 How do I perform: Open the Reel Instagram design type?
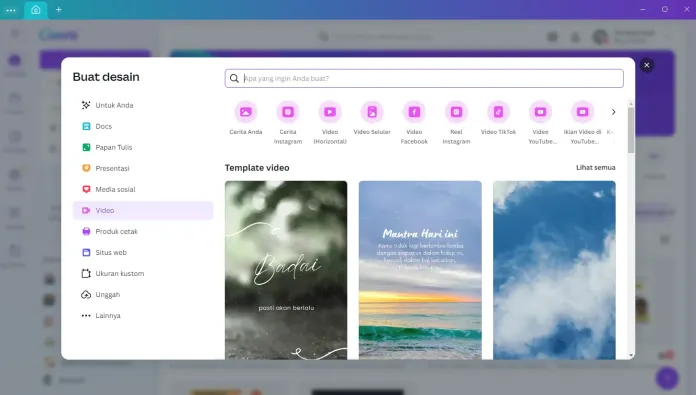[456, 112]
